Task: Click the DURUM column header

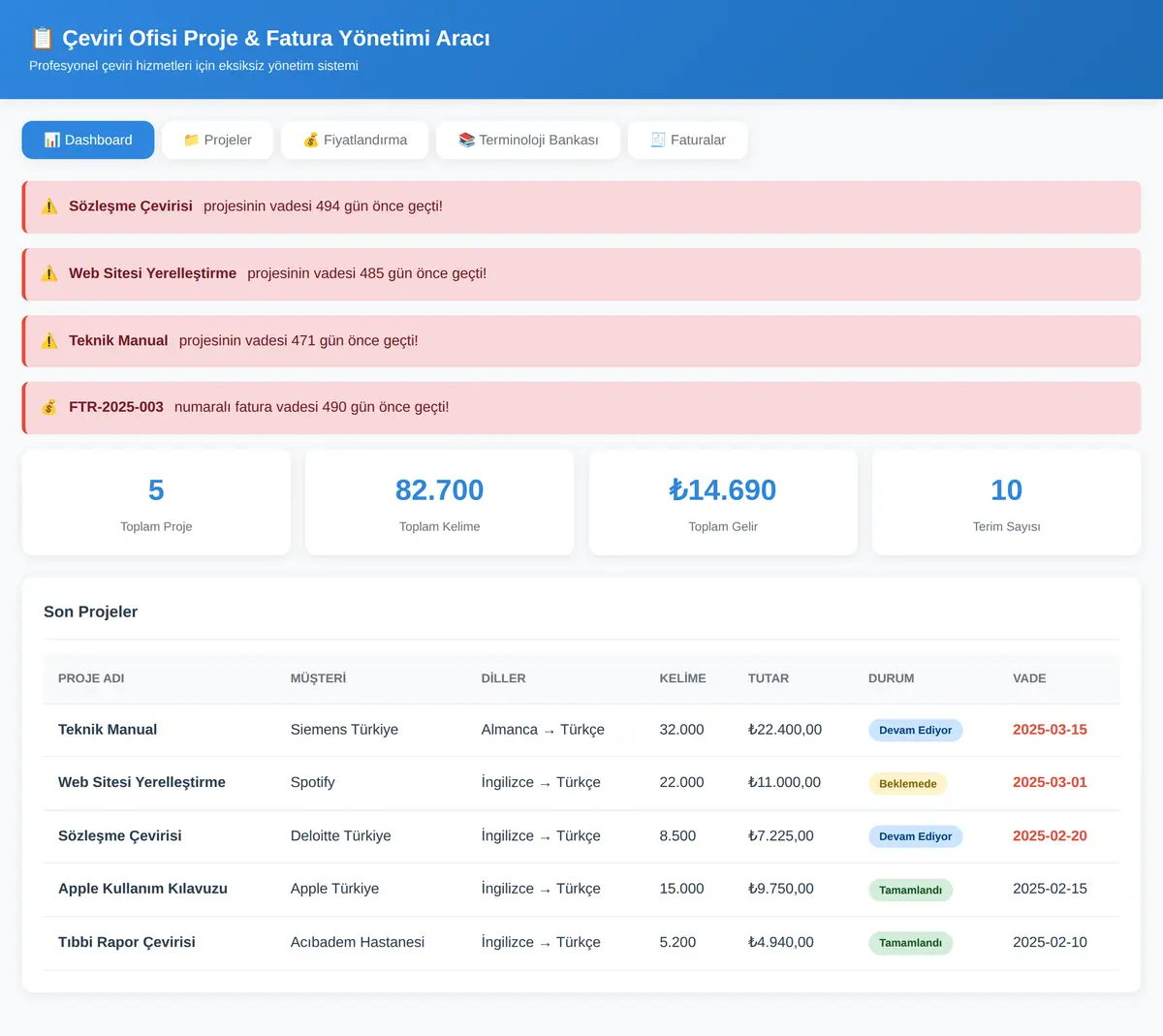Action: 892,678
